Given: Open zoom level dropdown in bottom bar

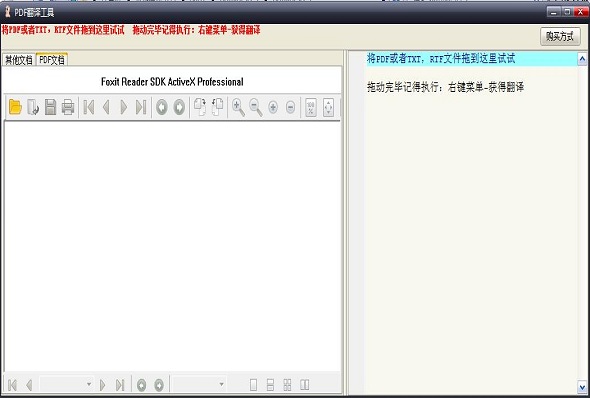Looking at the screenshot, I should click(199, 384).
